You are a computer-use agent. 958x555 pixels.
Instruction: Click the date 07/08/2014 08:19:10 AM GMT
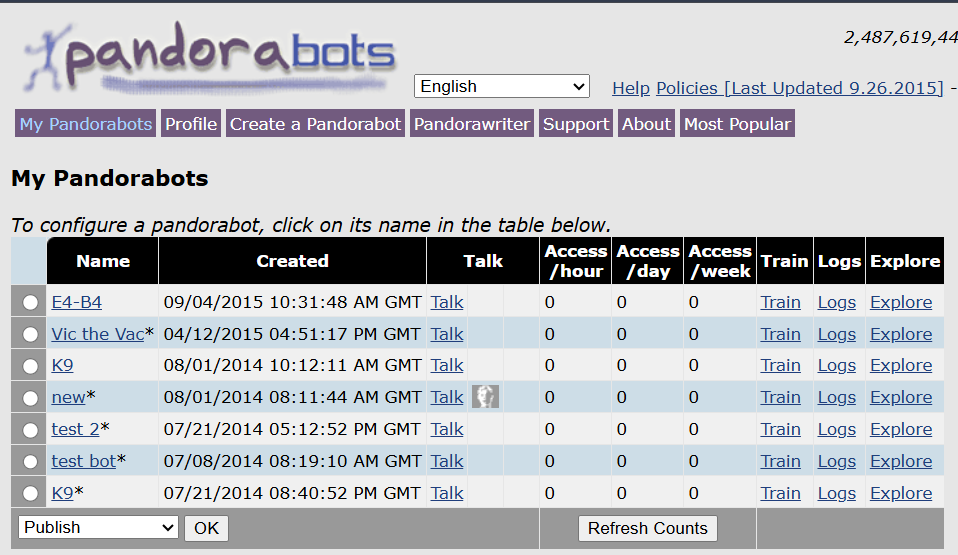coord(292,461)
